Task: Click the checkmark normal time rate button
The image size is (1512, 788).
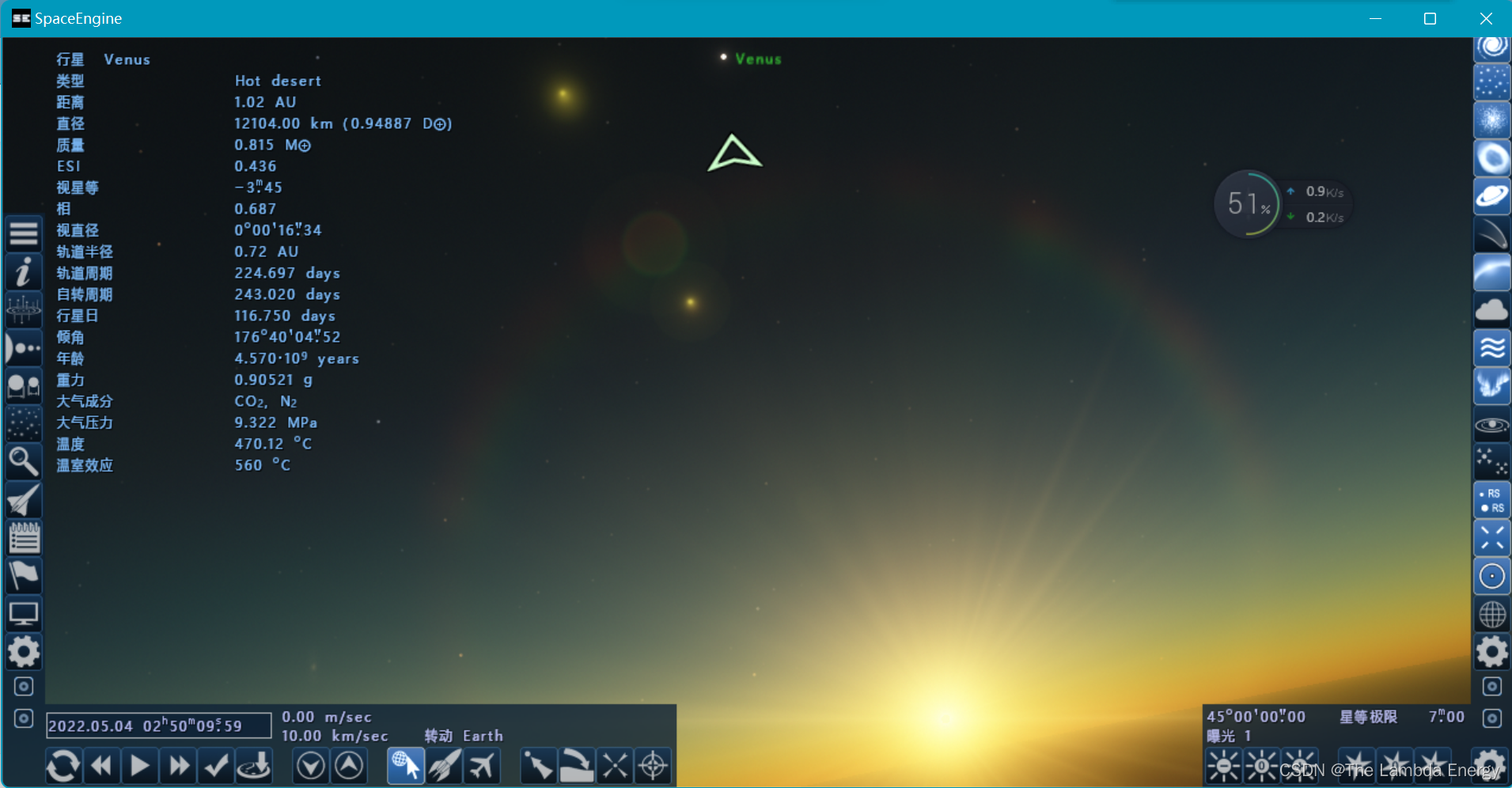Action: (x=217, y=766)
